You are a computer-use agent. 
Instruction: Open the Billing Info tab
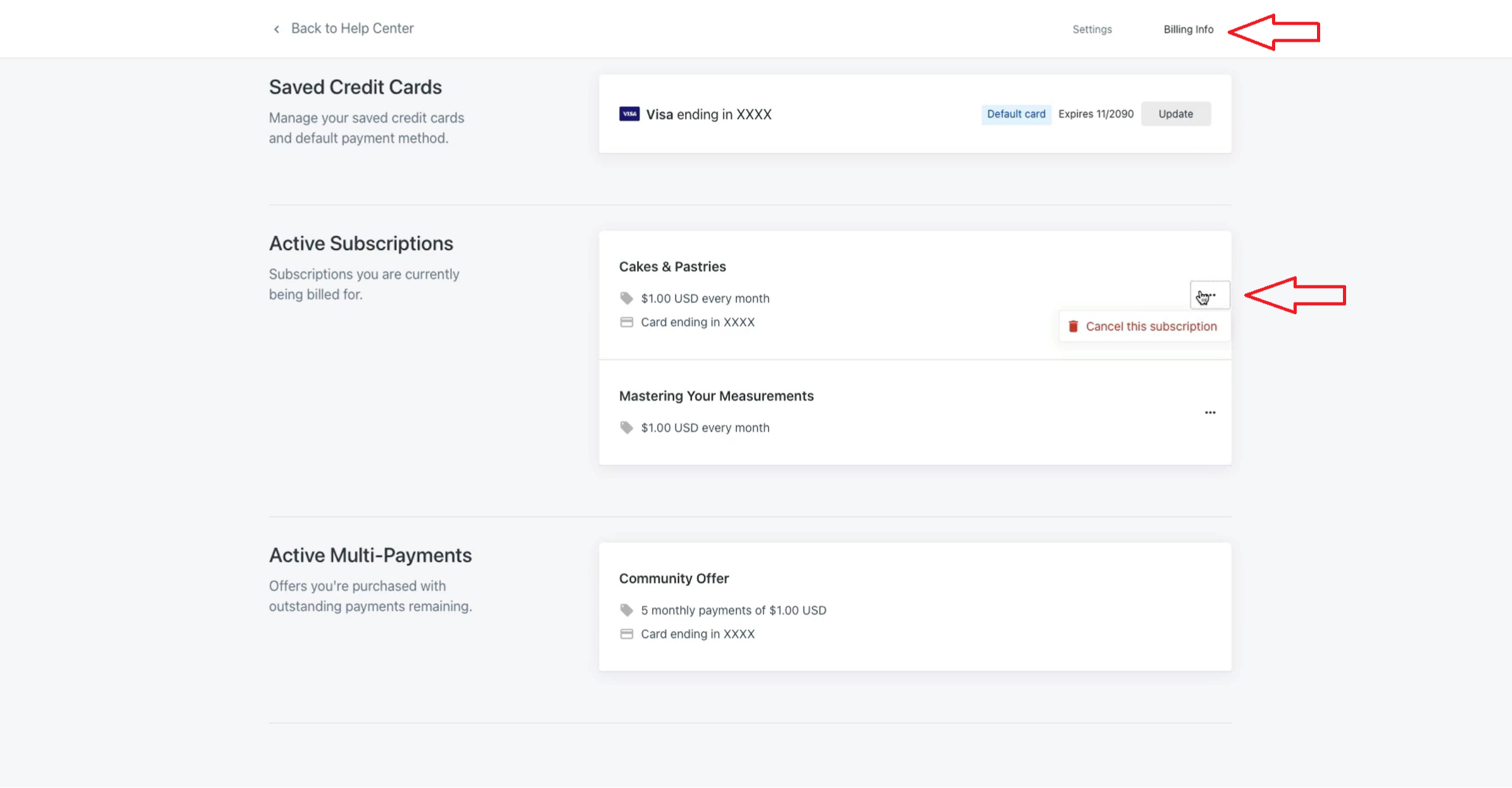click(1188, 29)
